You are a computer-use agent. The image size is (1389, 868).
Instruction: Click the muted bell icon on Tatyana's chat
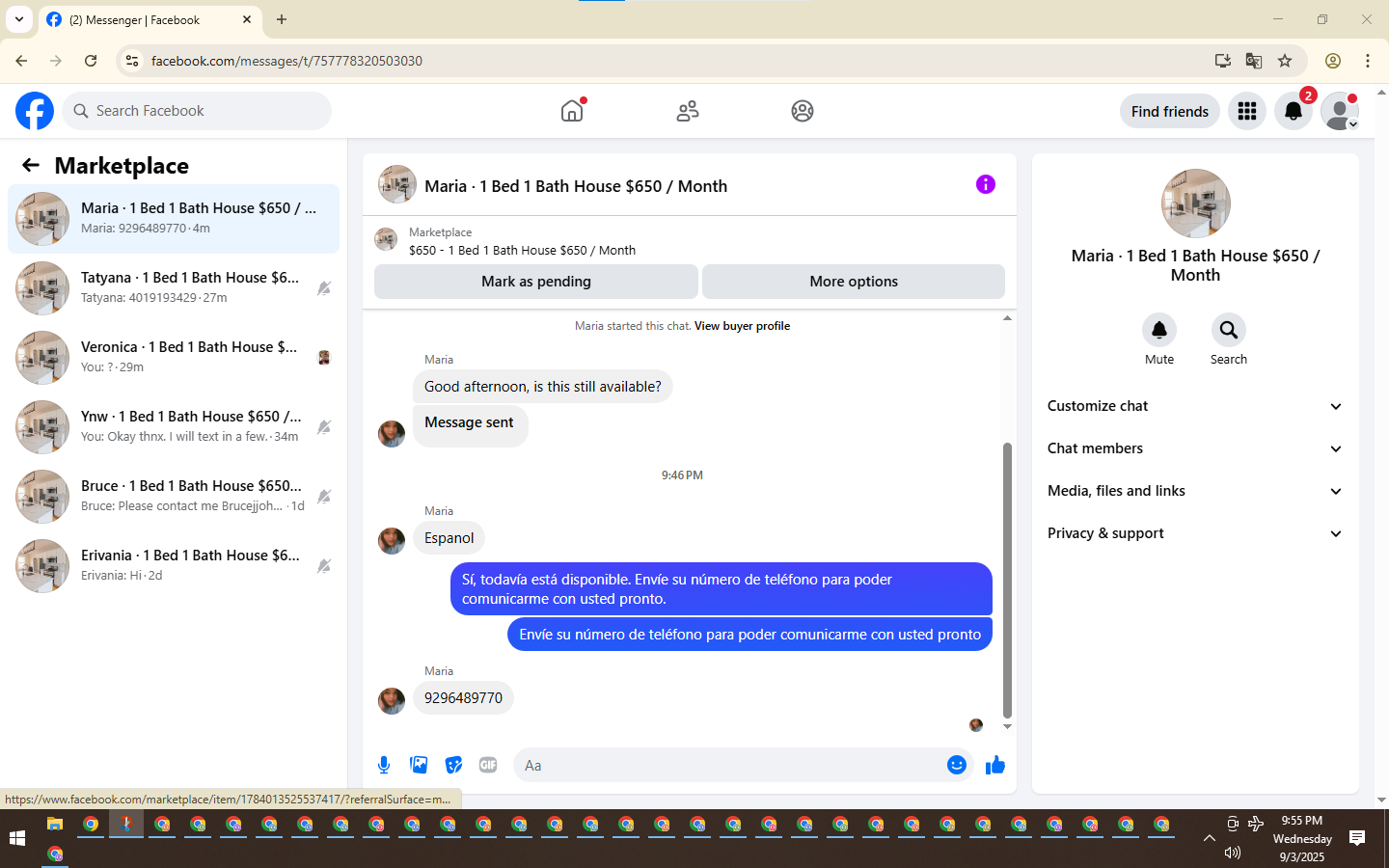coord(324,288)
